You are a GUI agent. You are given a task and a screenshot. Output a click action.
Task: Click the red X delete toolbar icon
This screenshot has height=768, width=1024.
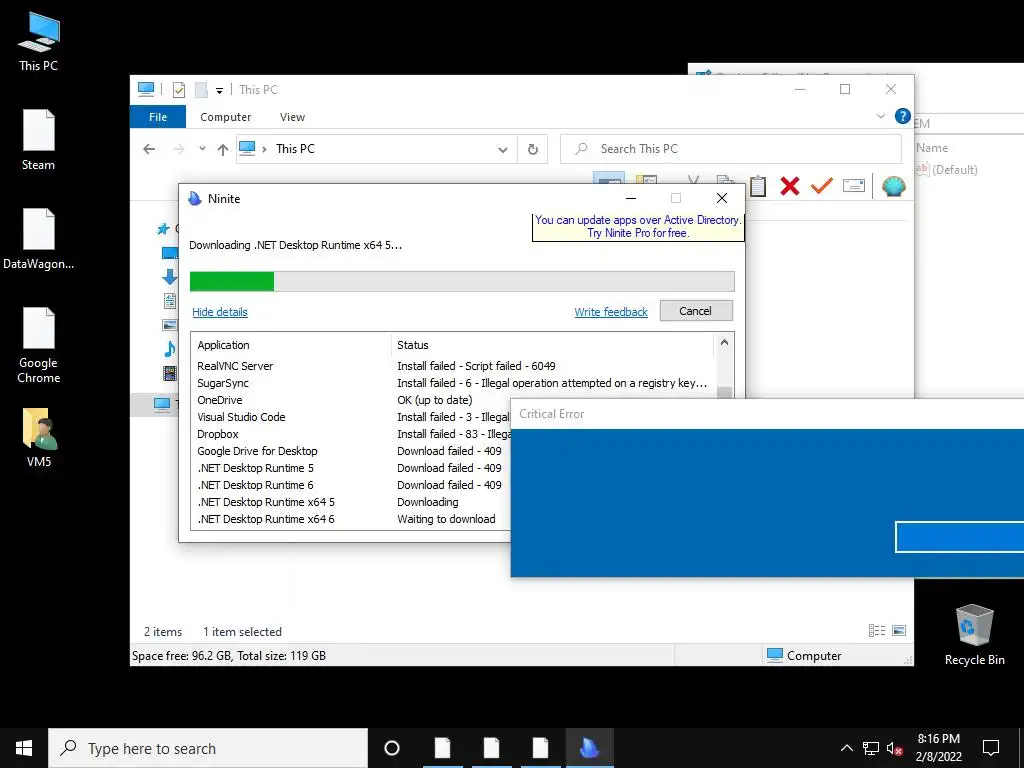790,186
